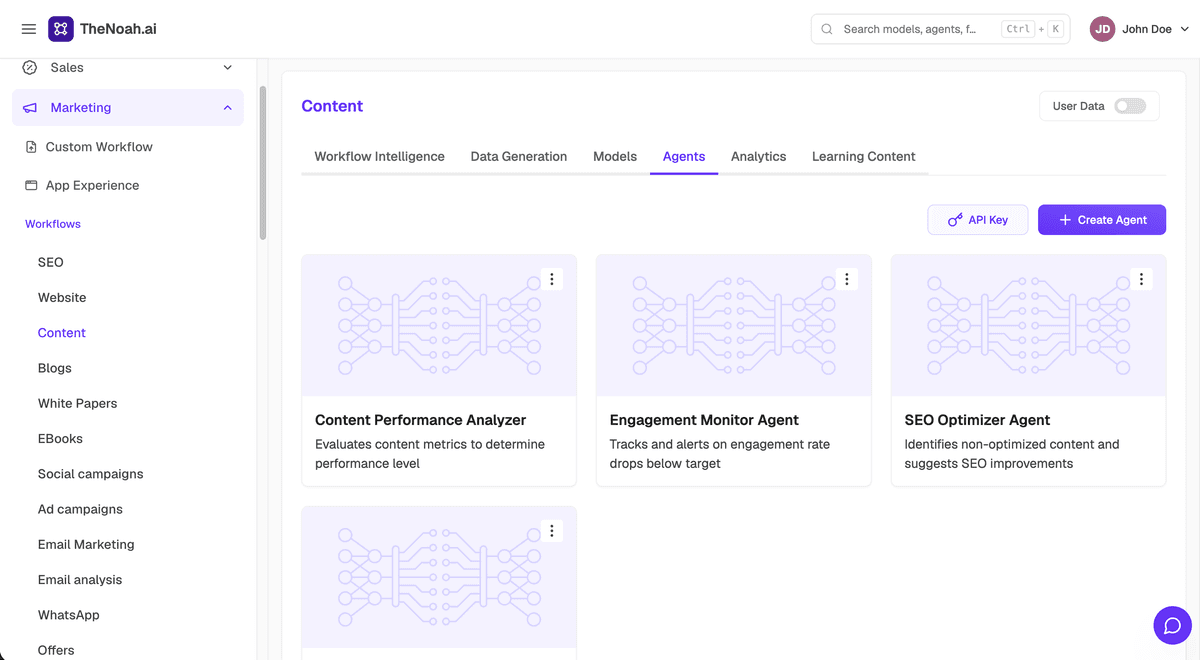This screenshot has width=1200, height=660.
Task: Switch to the Workflow Intelligence tab
Action: click(379, 156)
